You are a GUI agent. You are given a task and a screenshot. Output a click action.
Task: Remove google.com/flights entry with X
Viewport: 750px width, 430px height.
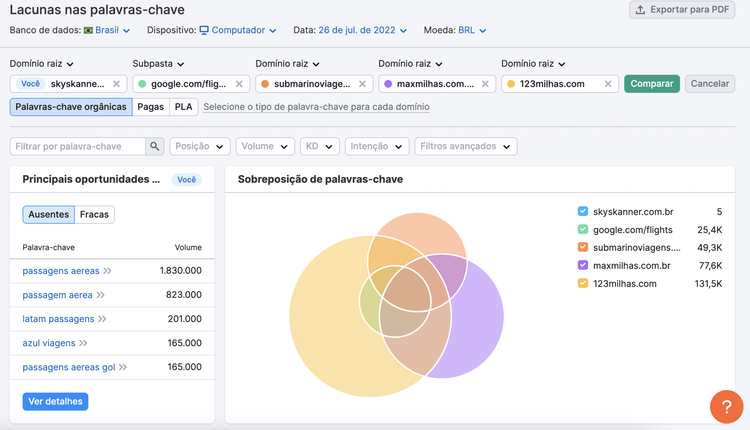[239, 84]
